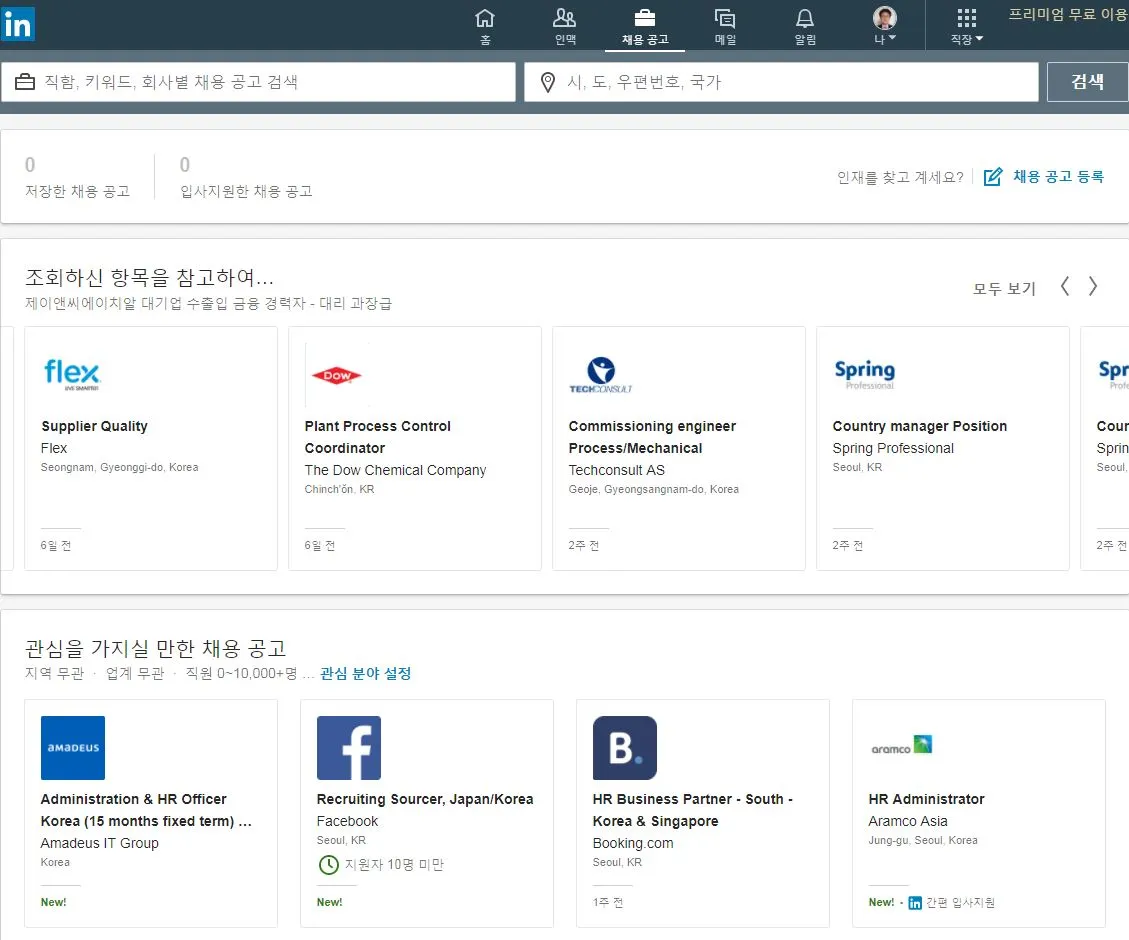The height and width of the screenshot is (940, 1129).
Task: Click the location pin icon
Action: [x=548, y=82]
